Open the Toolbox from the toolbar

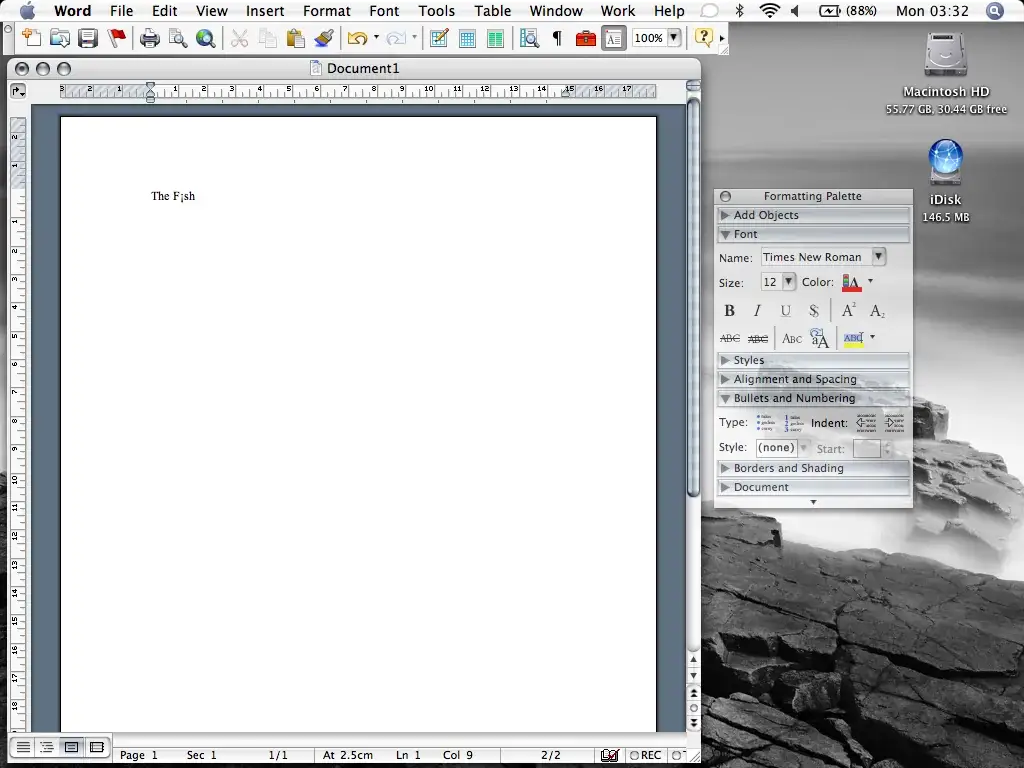click(x=587, y=38)
